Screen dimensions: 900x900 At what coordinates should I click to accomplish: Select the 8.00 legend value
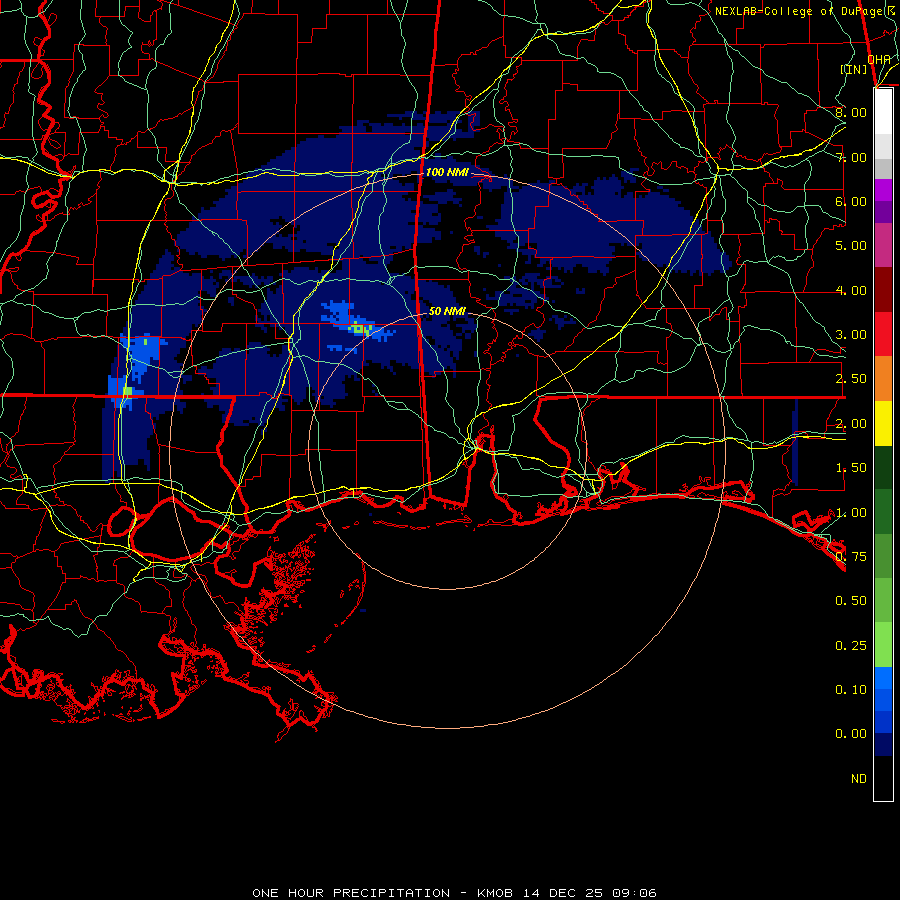[851, 112]
